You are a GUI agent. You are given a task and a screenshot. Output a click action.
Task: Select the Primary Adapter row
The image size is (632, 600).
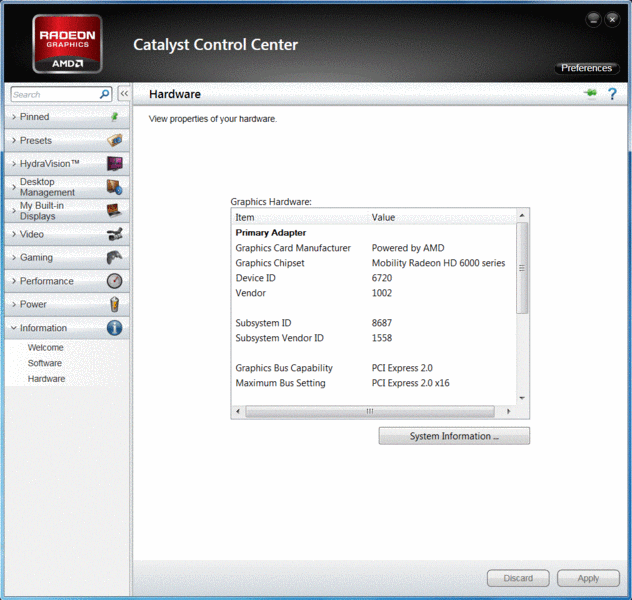[x=374, y=233]
